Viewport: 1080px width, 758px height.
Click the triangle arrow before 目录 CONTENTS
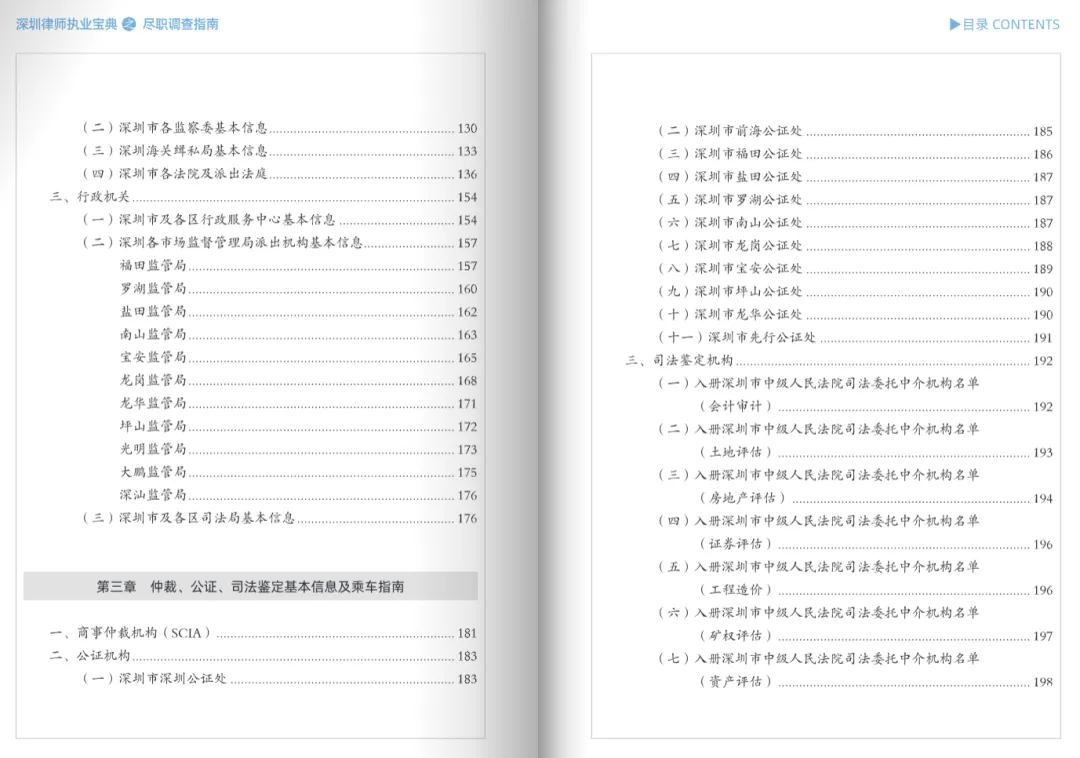click(954, 25)
